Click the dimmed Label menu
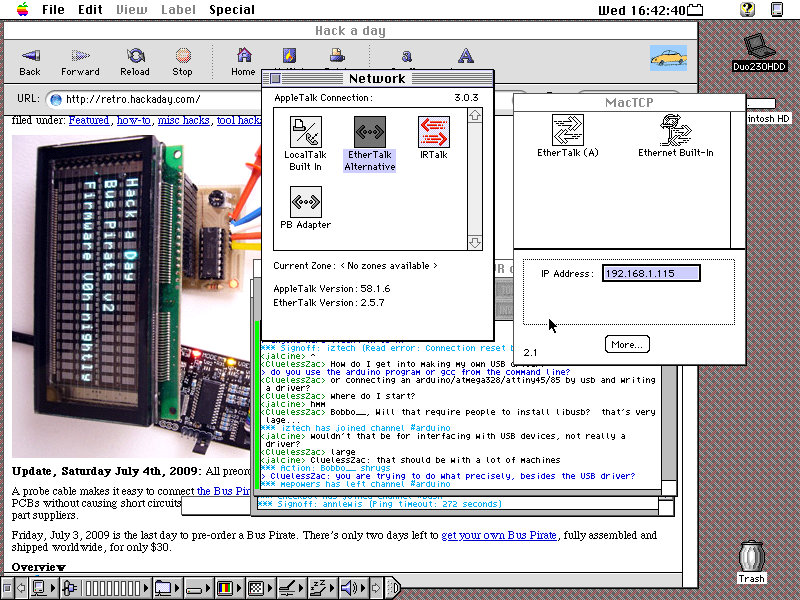The height and width of the screenshot is (600, 800). [x=178, y=9]
